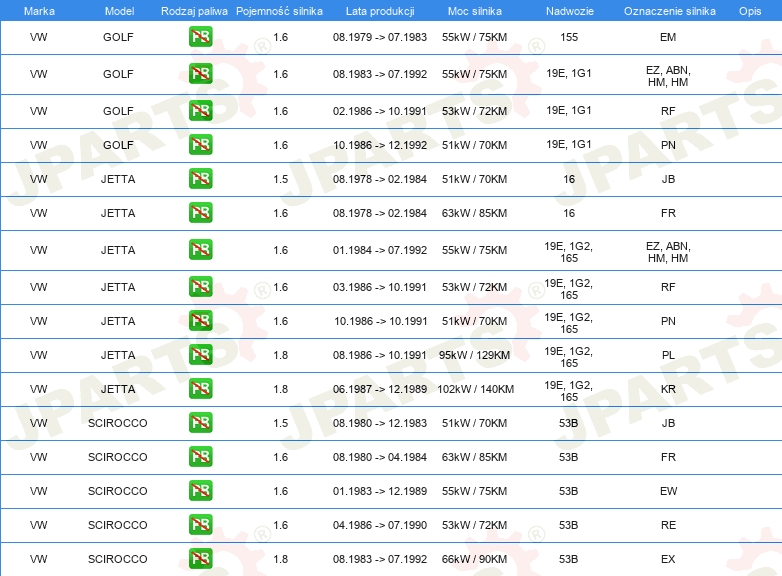The width and height of the screenshot is (782, 576).
Task: Click the Opis column header
Action: click(x=750, y=11)
